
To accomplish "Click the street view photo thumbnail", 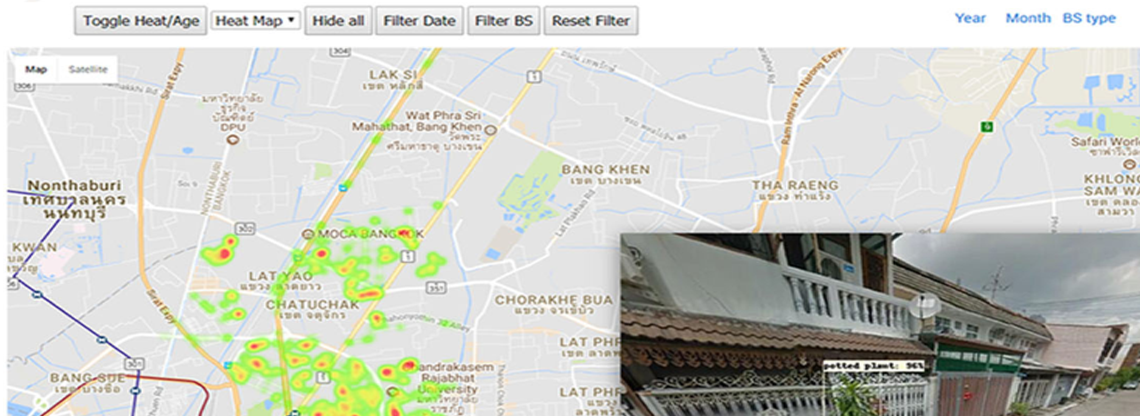I will [880, 324].
